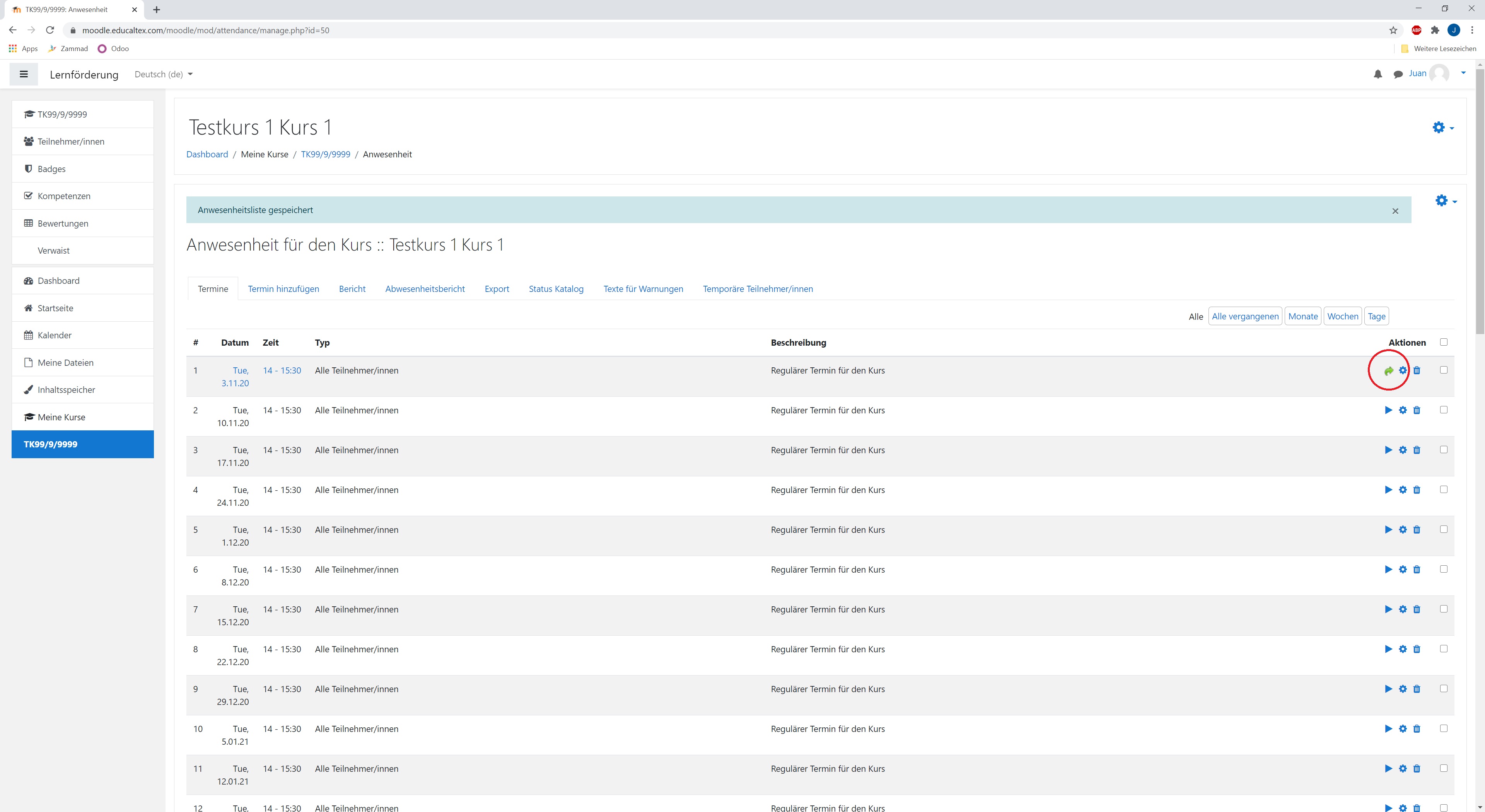1485x812 pixels.
Task: Edit the 10.11.20 session via its gear icon
Action: click(x=1403, y=410)
